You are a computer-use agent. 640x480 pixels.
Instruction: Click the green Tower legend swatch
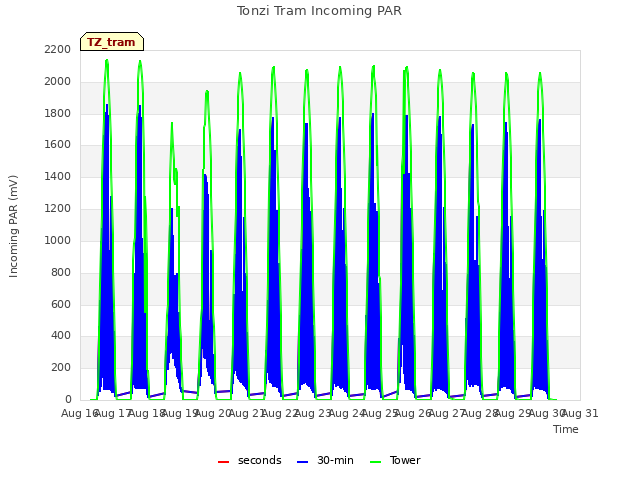[376, 462]
